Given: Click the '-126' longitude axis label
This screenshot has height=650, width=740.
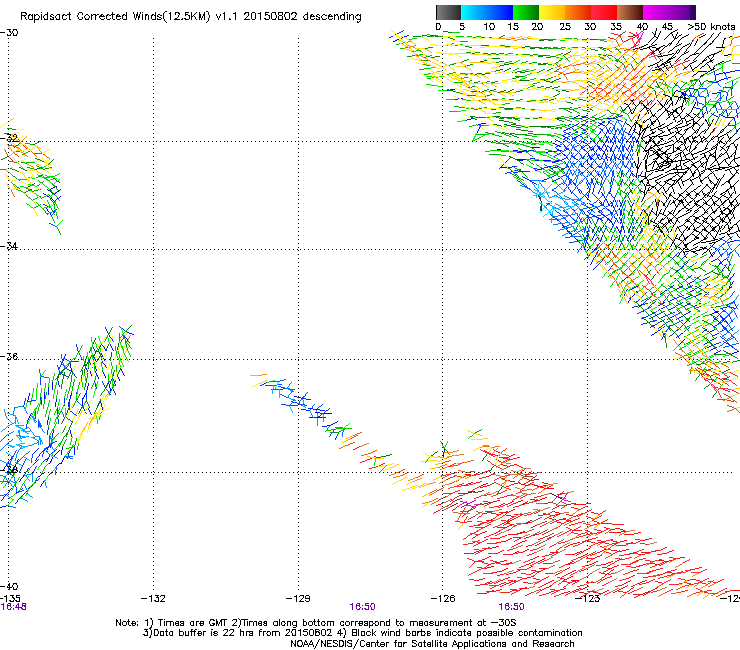Looking at the screenshot, I should (443, 599).
